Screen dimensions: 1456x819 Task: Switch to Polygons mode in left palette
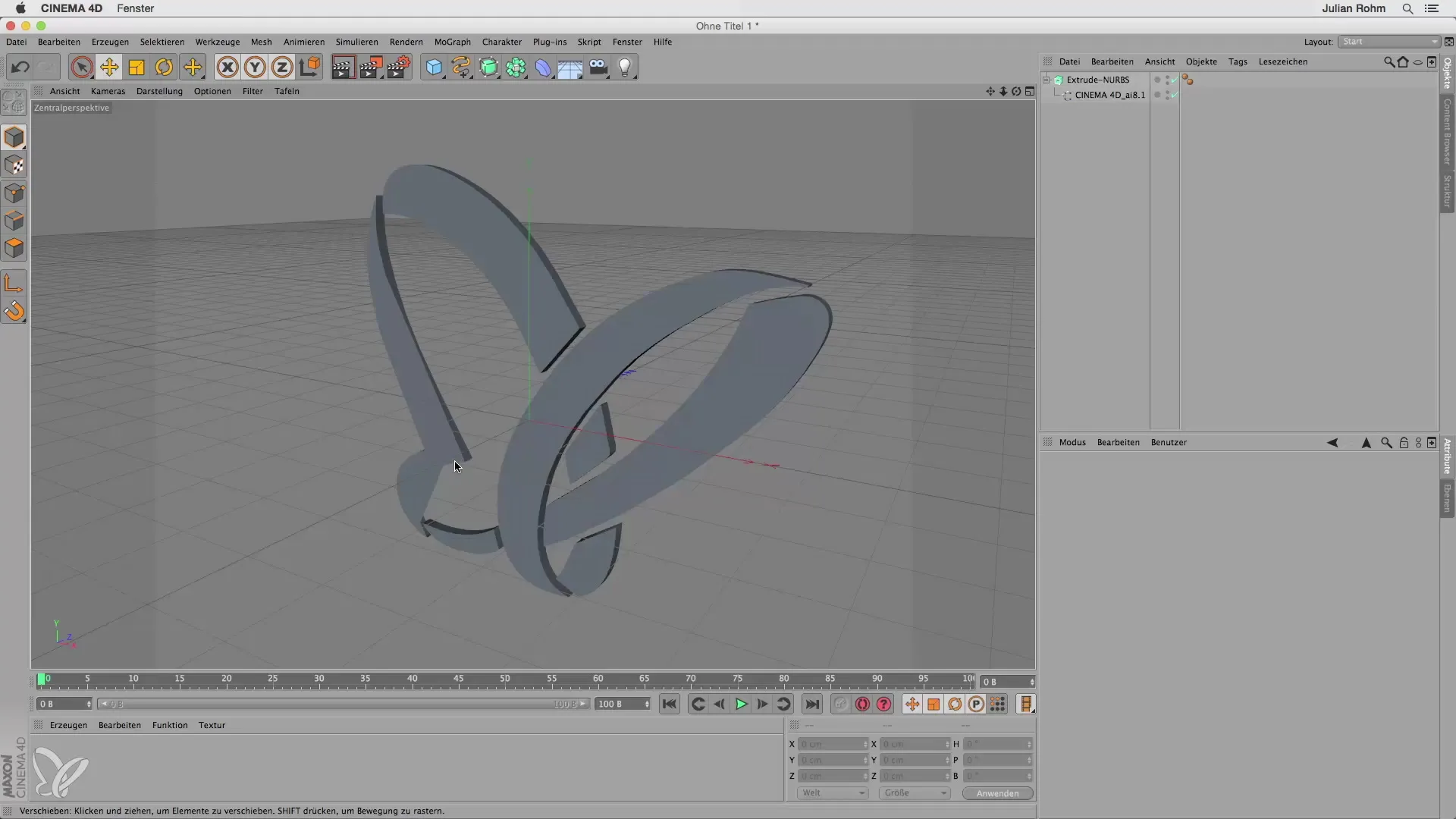(x=14, y=248)
